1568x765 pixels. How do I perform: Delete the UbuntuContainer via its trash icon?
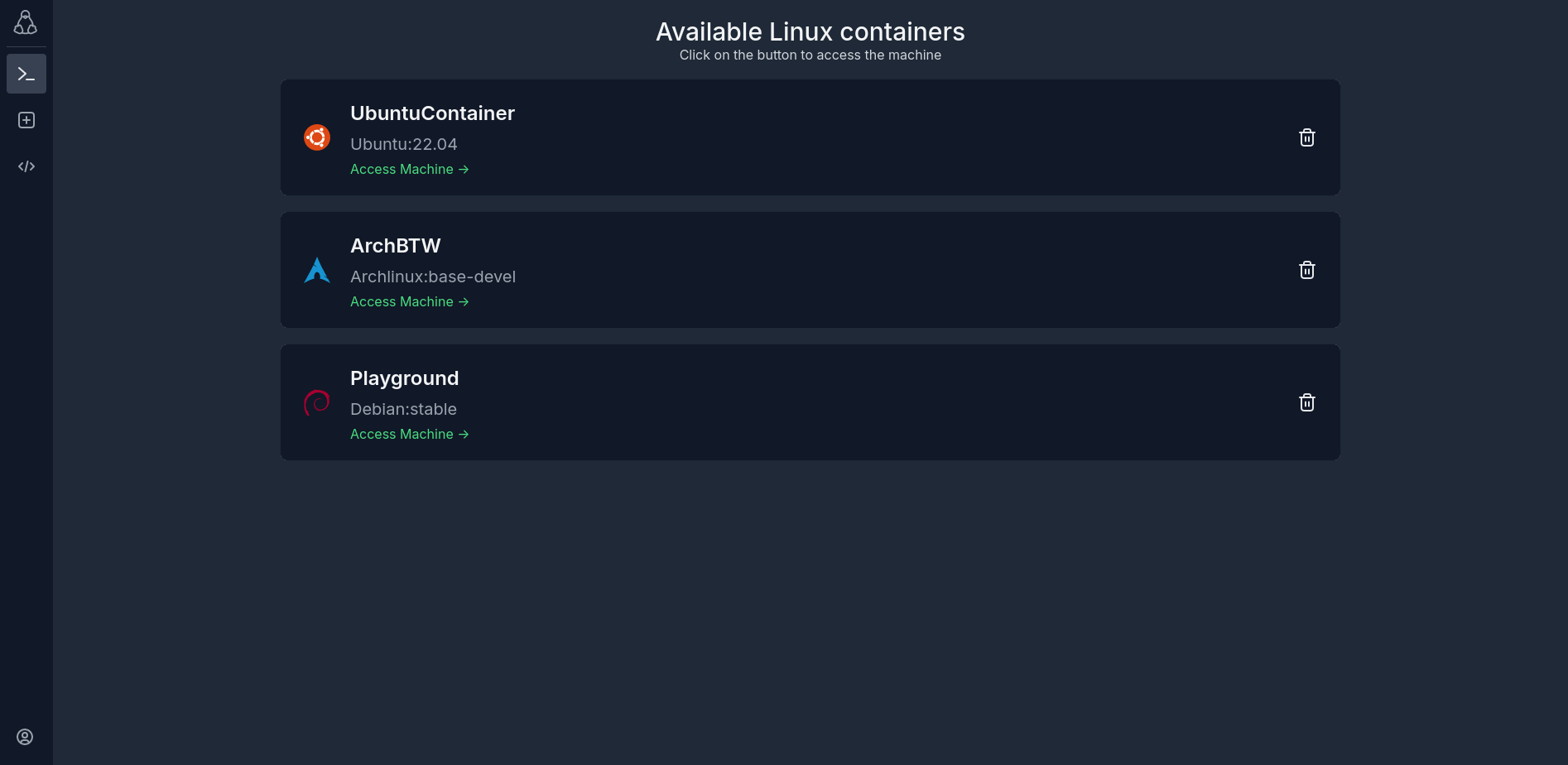point(1306,137)
